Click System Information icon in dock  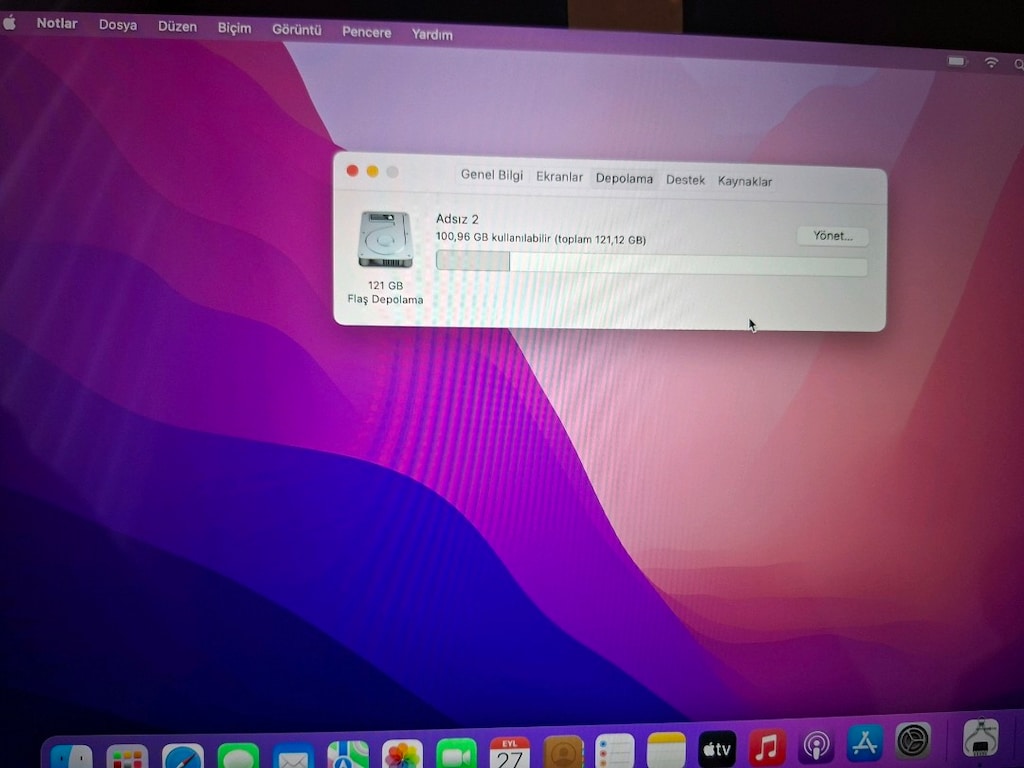(980, 738)
